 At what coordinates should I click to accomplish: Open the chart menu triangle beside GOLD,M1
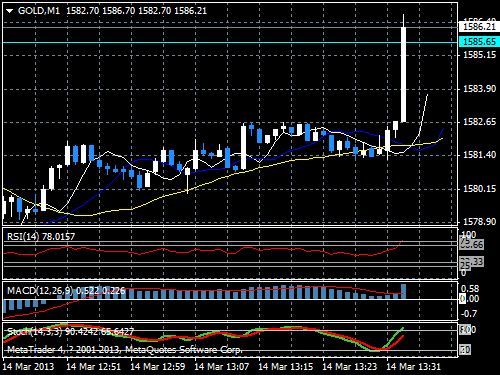[x=9, y=11]
